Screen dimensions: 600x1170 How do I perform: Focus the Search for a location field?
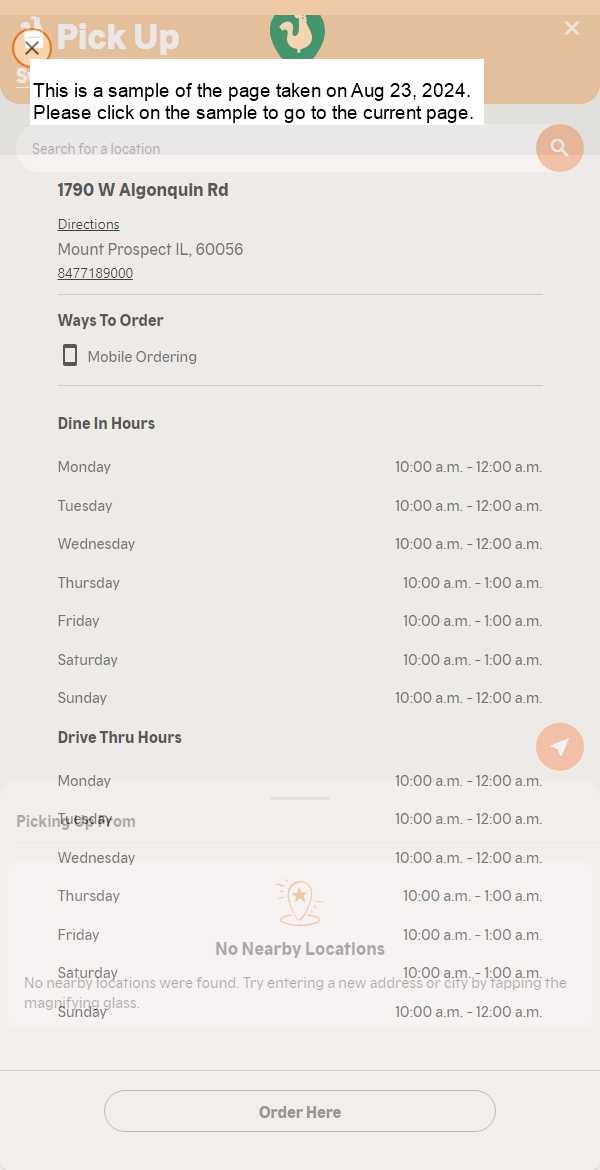(276, 148)
